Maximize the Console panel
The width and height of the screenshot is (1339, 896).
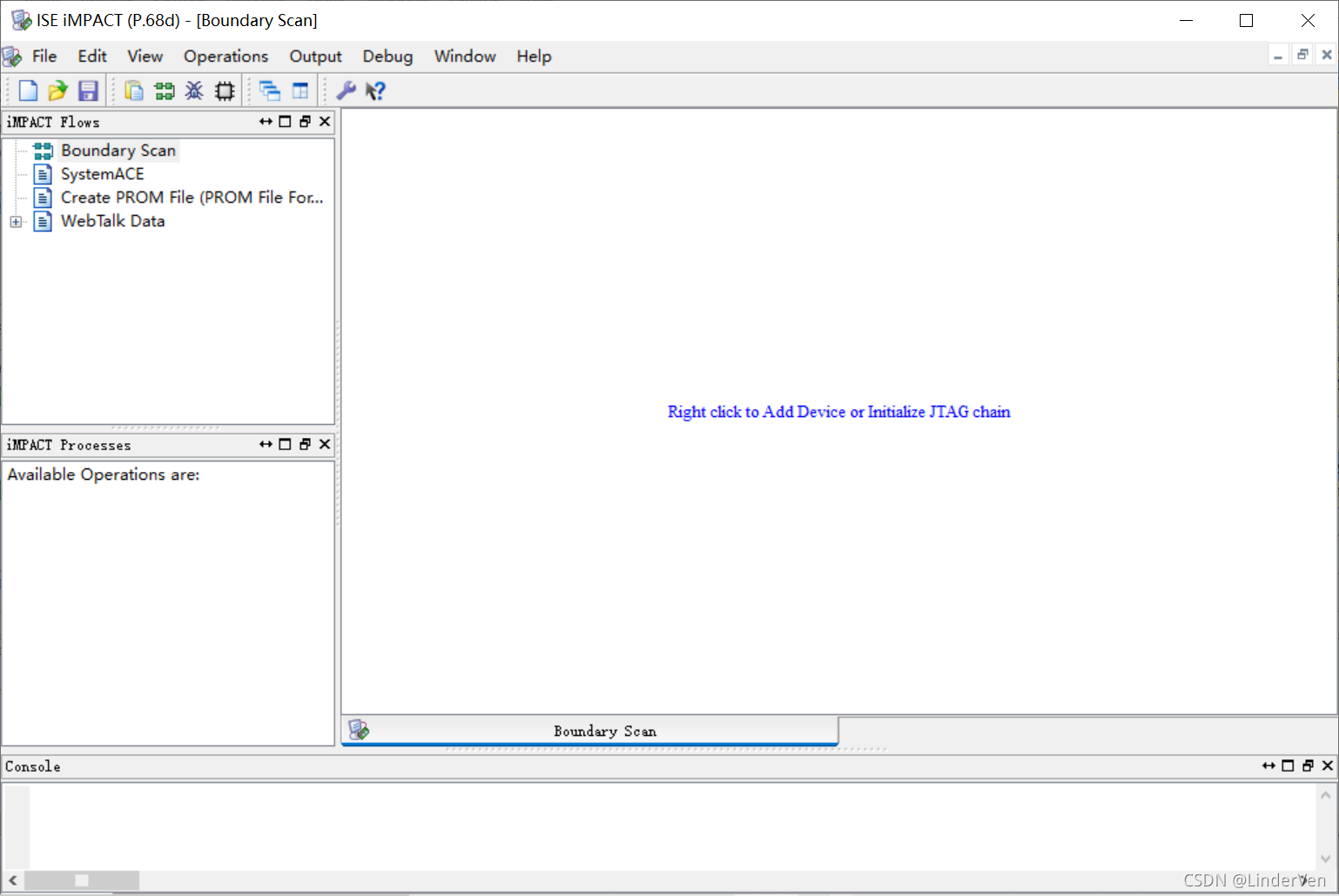coord(1288,765)
